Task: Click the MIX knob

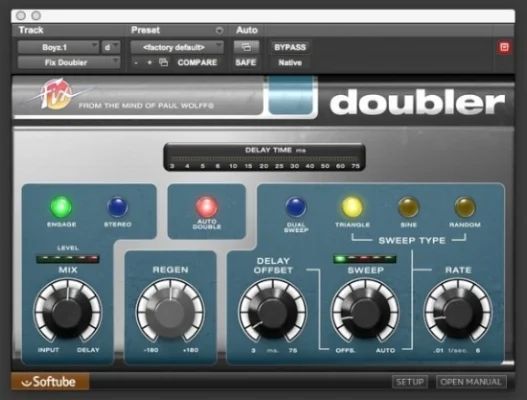Action: (68, 311)
